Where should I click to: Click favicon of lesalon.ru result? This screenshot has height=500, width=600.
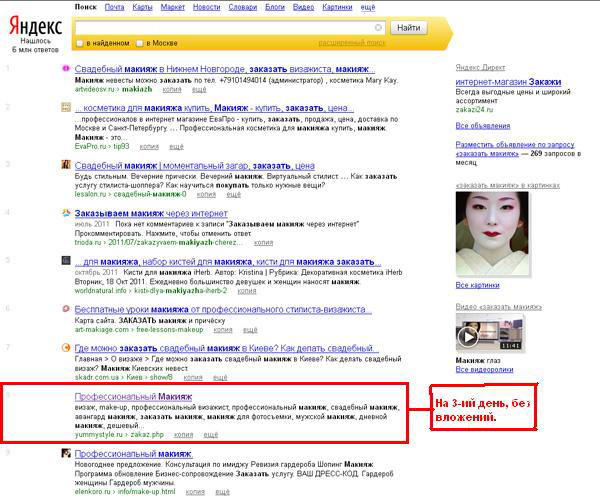(x=66, y=165)
